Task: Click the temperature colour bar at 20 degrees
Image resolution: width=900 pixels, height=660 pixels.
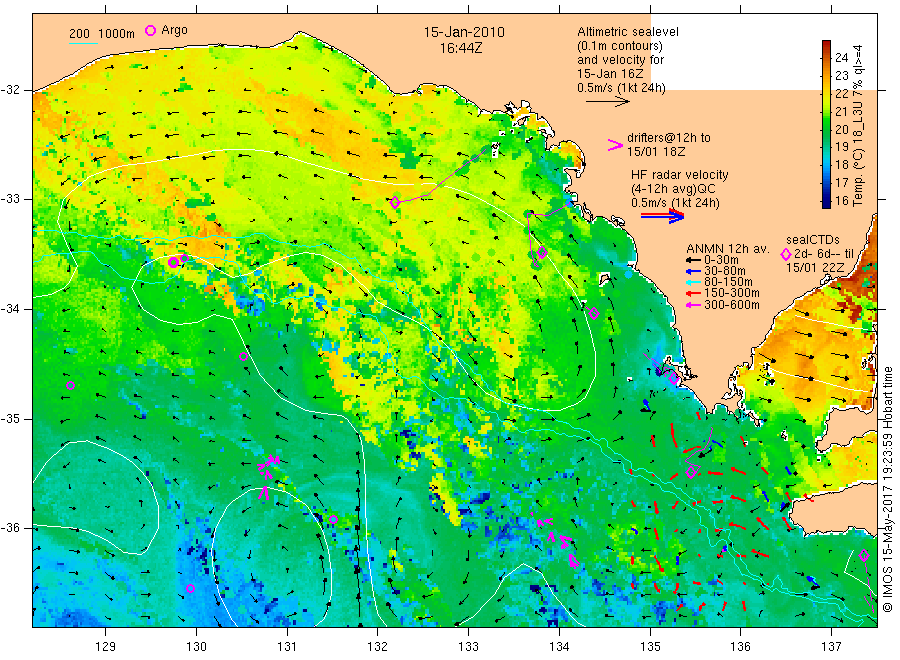Action: click(827, 129)
